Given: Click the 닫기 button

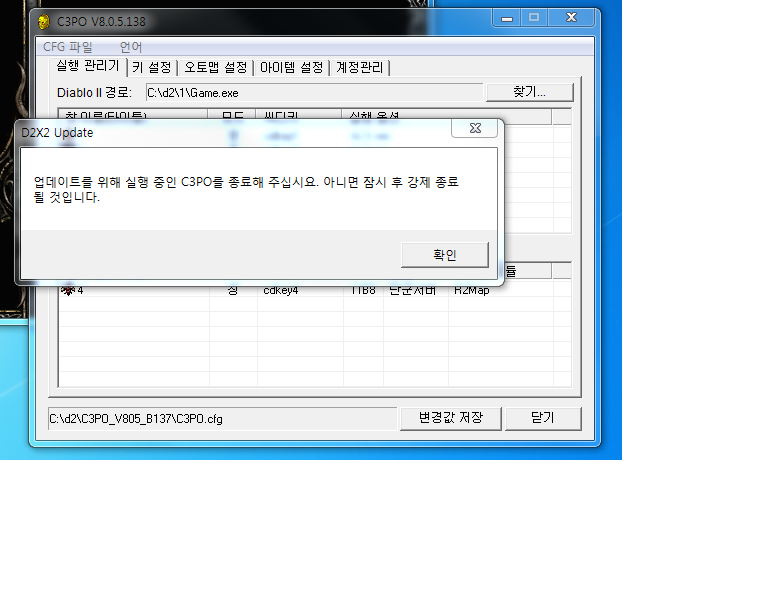Looking at the screenshot, I should pyautogui.click(x=543, y=418).
